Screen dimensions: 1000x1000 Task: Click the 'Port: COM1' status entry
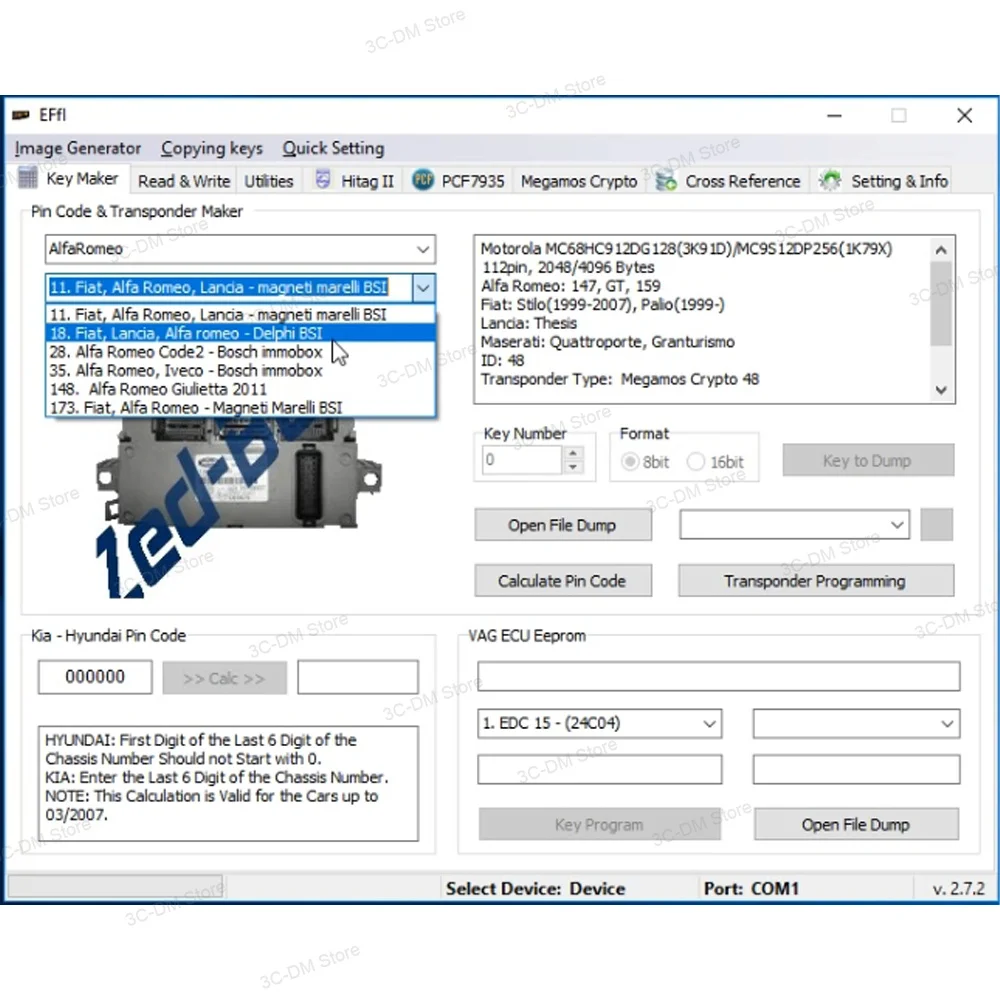(x=751, y=888)
